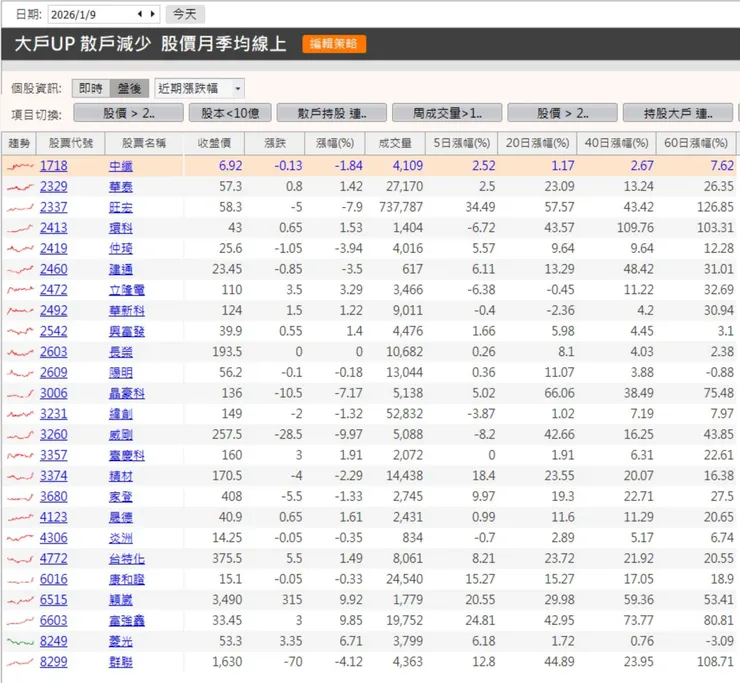Open stock name link 華新科
Screen dimensions: 740x683
tap(126, 311)
